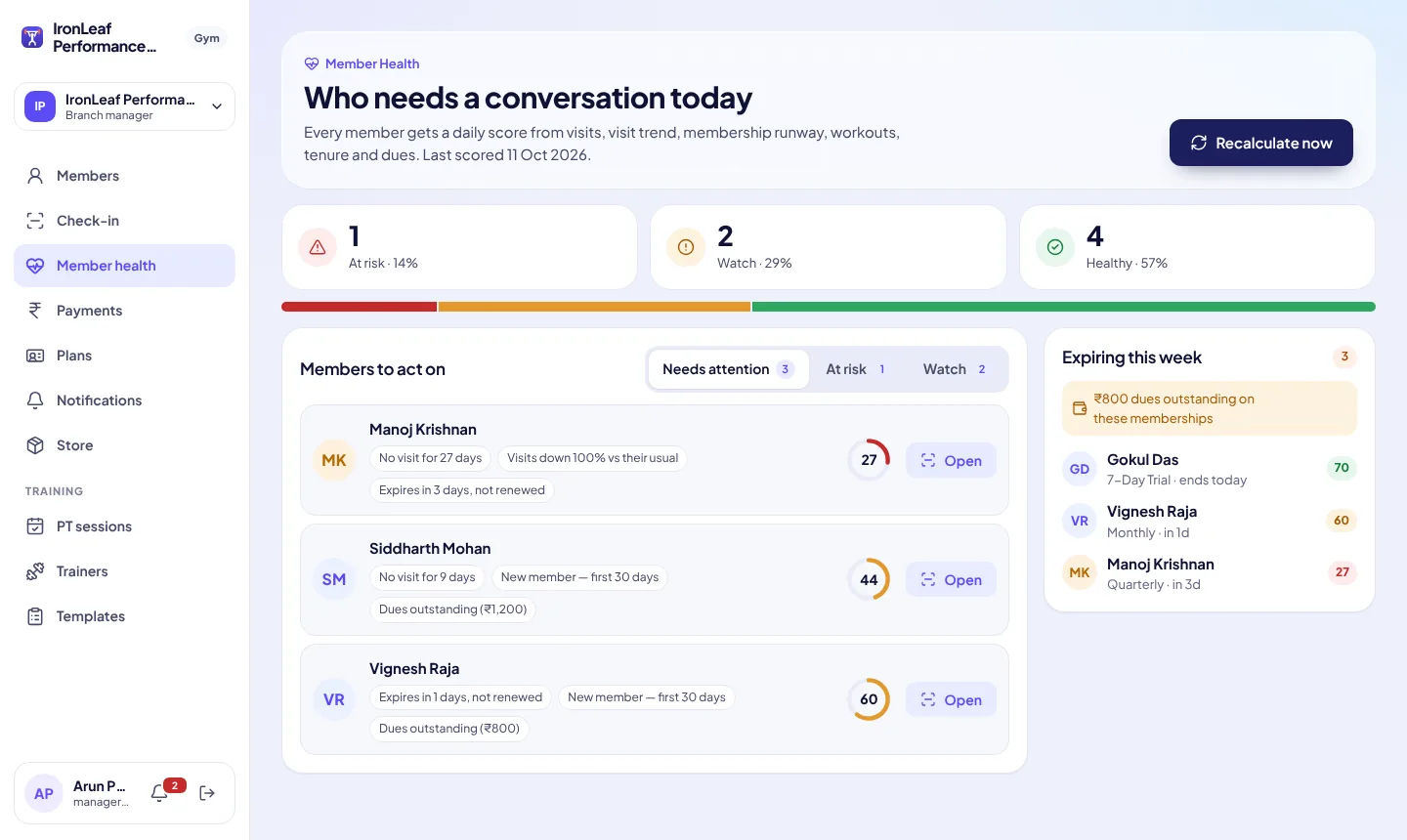1407x840 pixels.
Task: Open Members via its person icon
Action: click(x=35, y=176)
